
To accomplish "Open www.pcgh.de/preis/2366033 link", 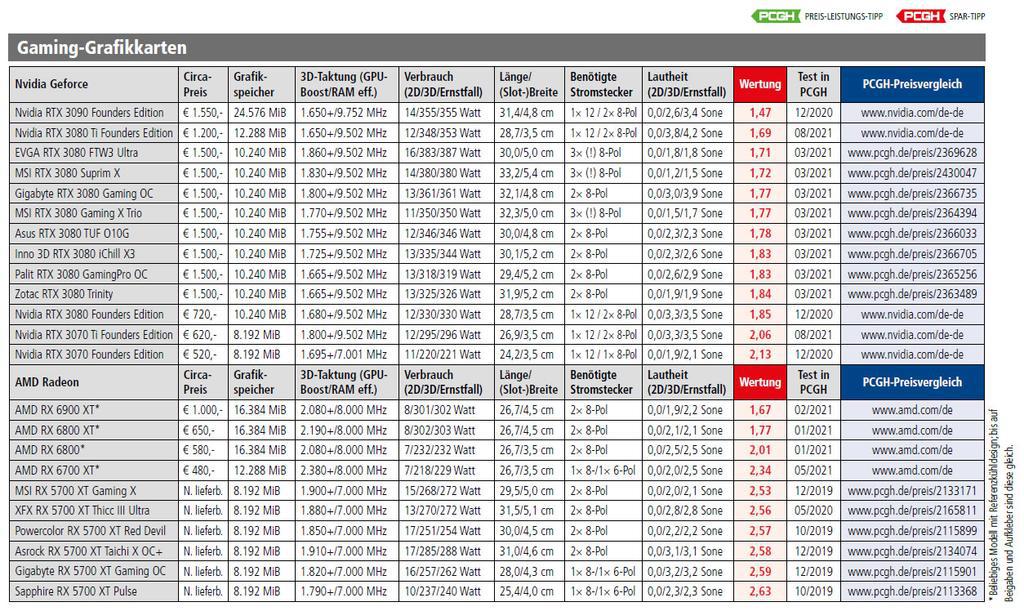I will [912, 234].
